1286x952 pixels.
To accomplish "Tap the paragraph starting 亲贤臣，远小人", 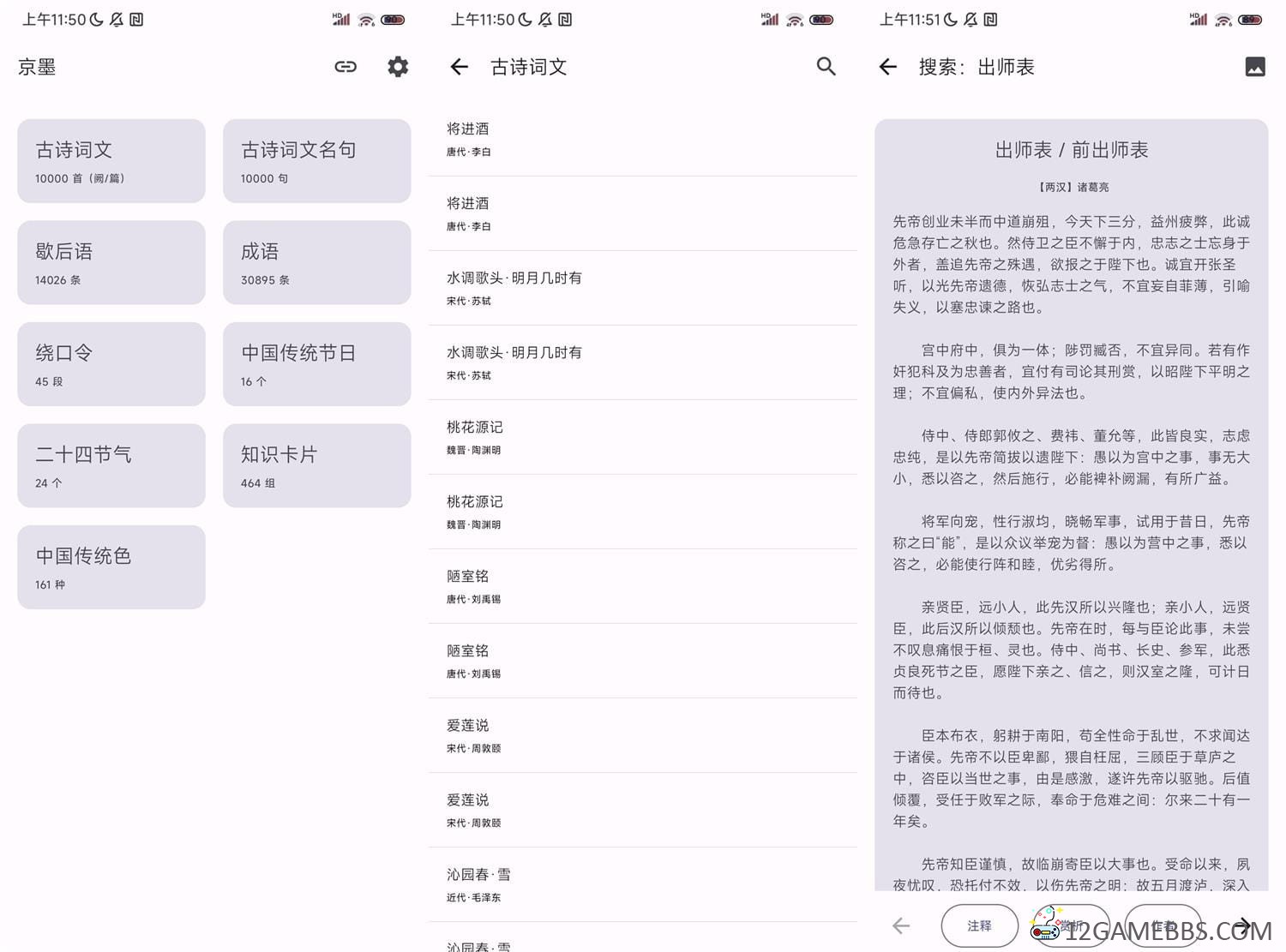I will [x=1072, y=650].
